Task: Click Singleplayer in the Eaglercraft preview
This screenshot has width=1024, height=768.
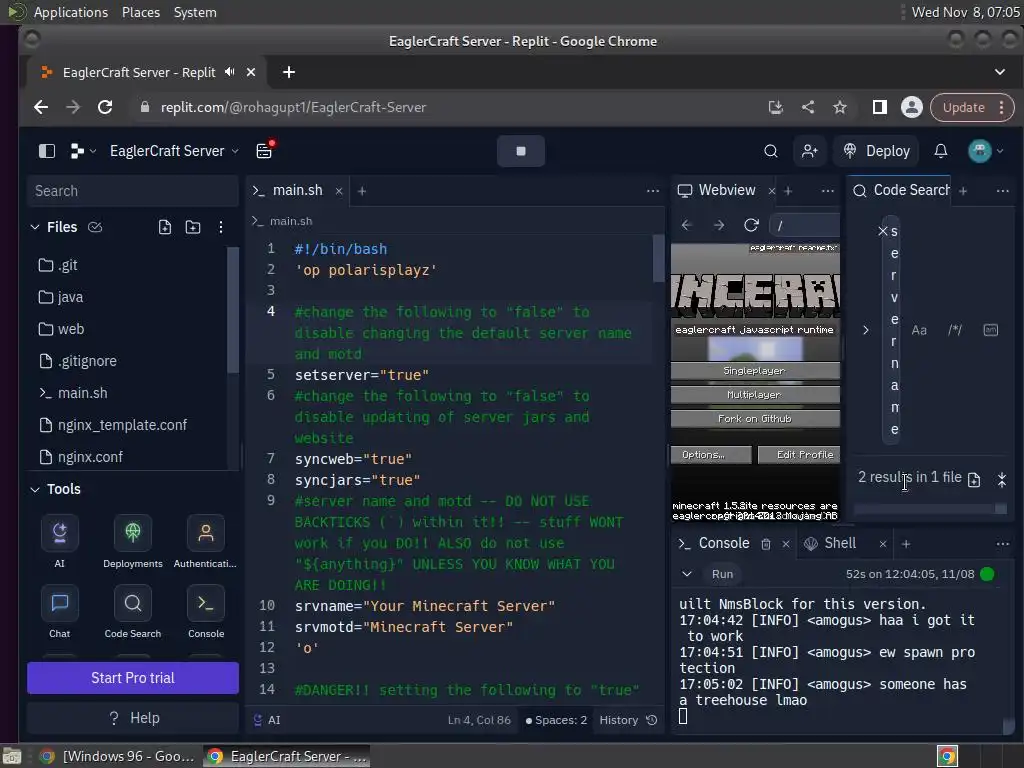Action: click(755, 370)
